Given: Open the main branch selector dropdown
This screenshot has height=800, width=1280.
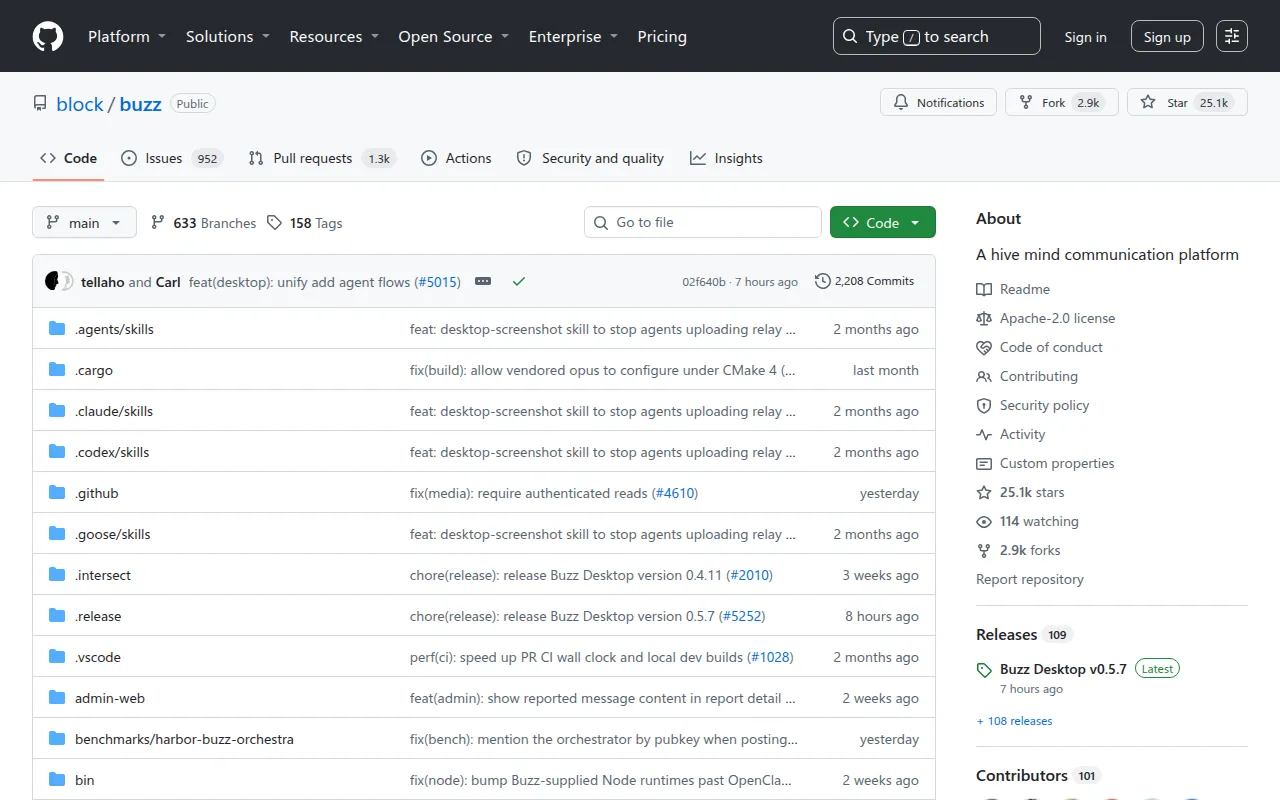Looking at the screenshot, I should [x=84, y=222].
